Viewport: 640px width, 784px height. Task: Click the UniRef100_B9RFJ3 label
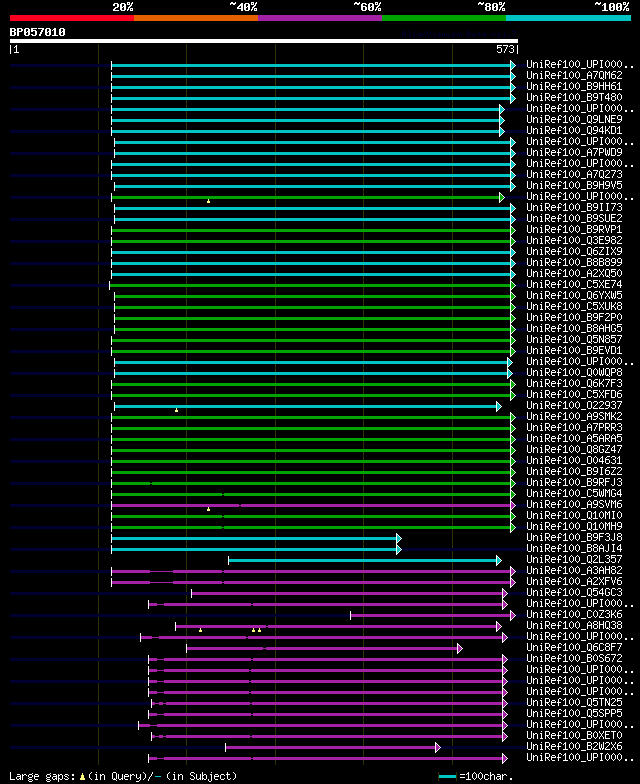click(574, 482)
